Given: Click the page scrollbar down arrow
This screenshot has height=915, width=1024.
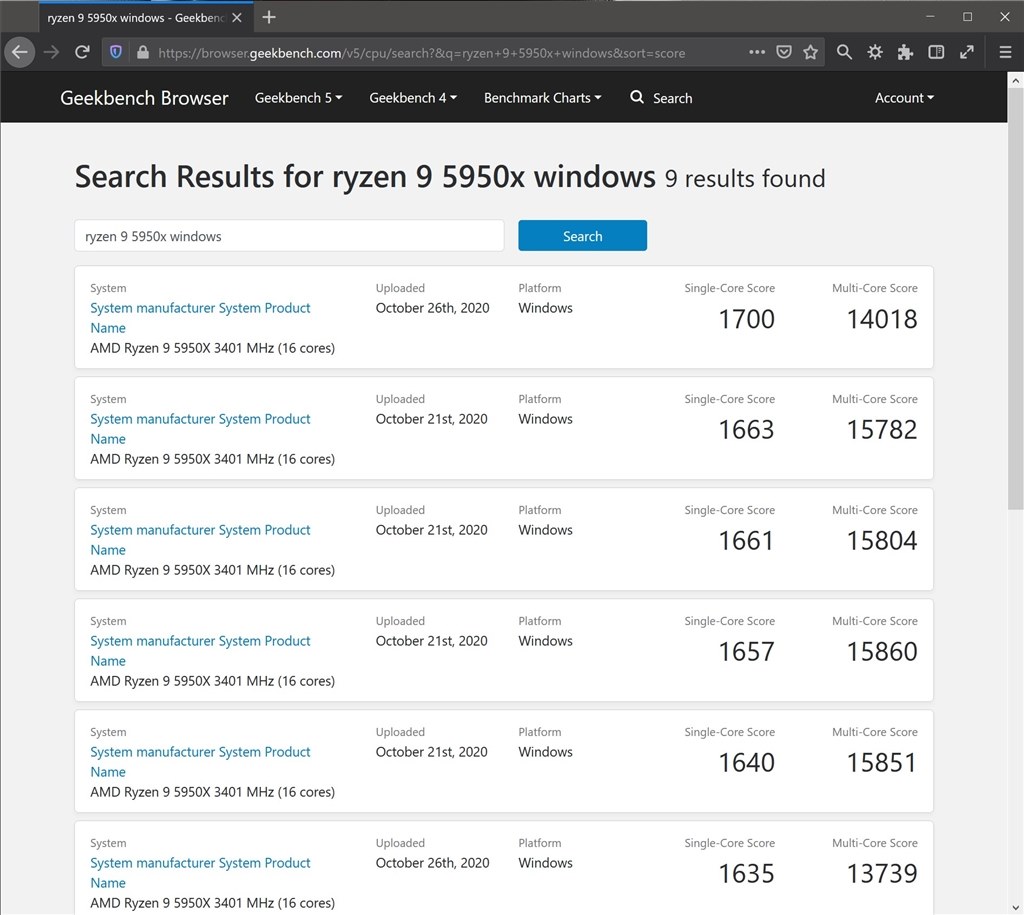Looking at the screenshot, I should 1015,907.
